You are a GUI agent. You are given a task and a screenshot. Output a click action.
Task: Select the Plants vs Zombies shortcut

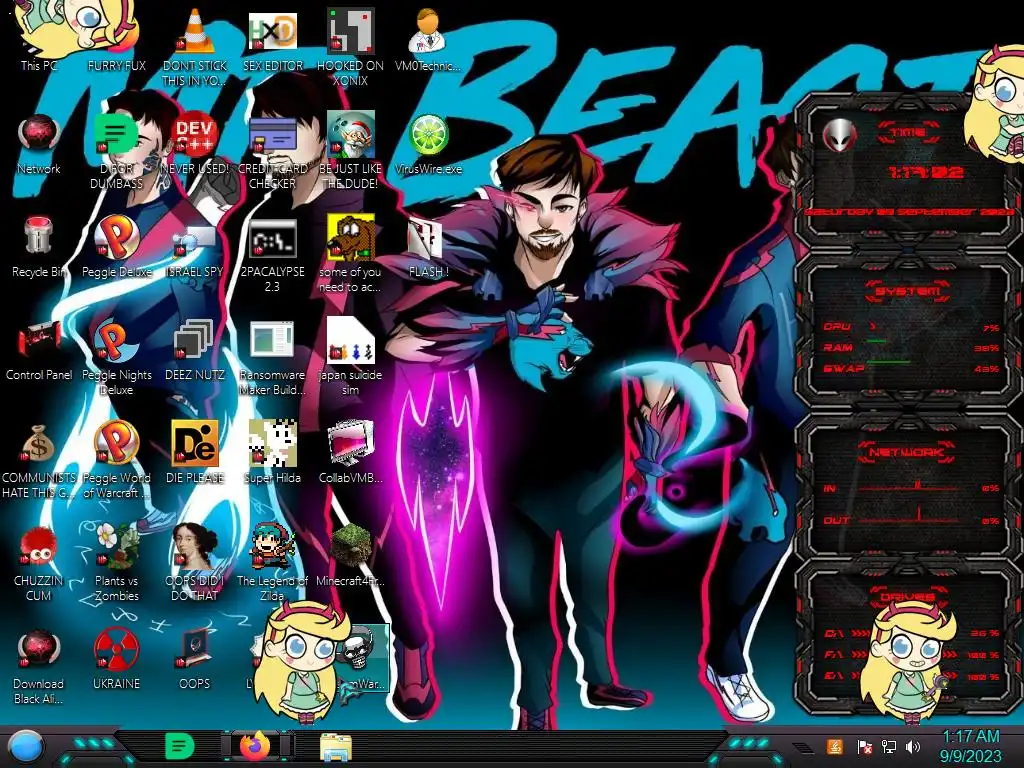tap(116, 563)
